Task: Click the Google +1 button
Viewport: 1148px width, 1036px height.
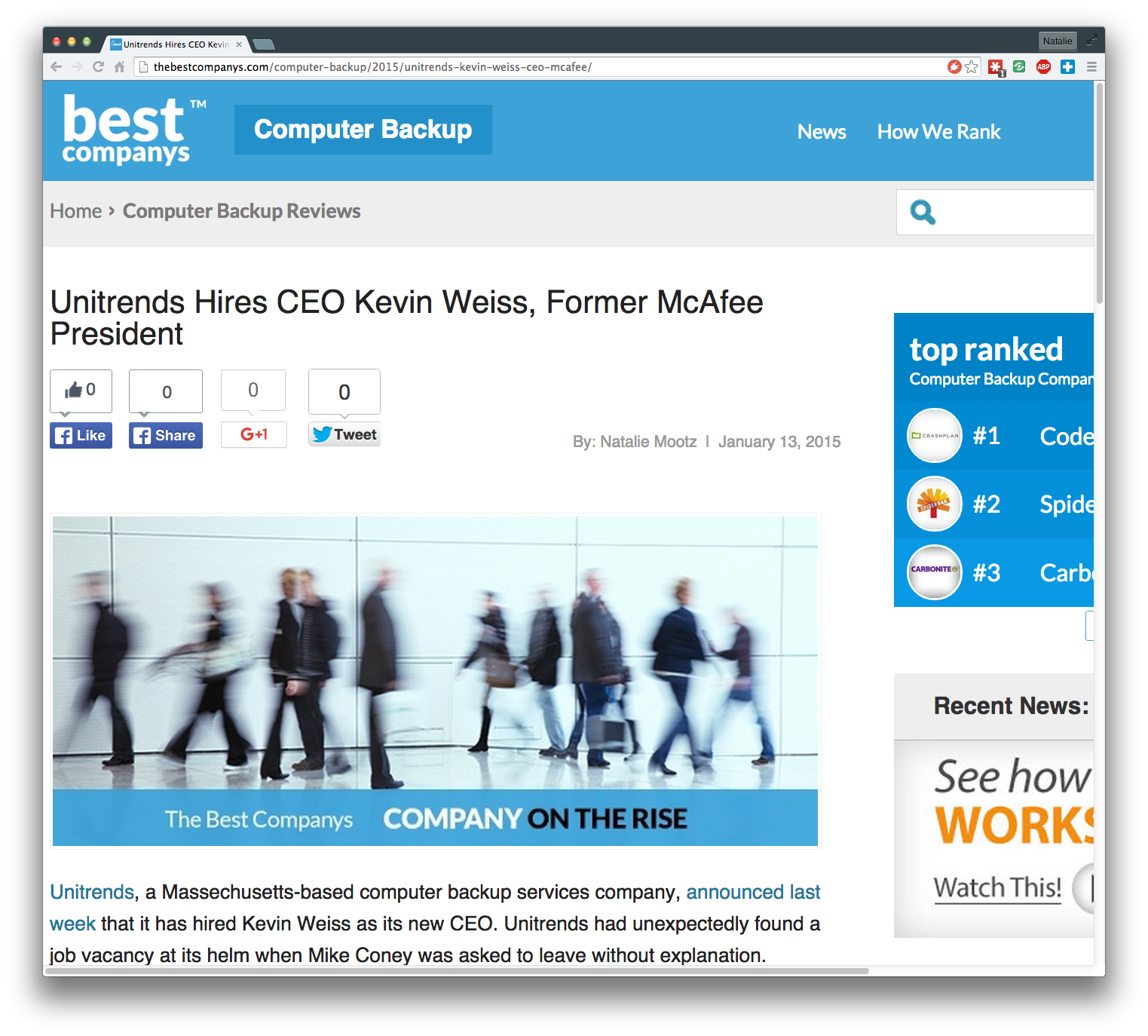Action: click(254, 434)
